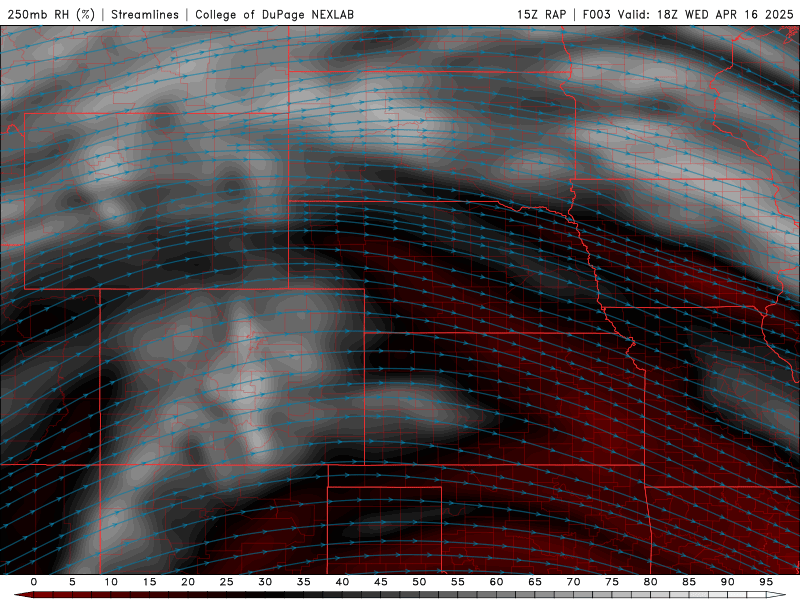800x600 pixels.
Task: Click the "250mb RH (%)" title text
Action: tap(51, 14)
